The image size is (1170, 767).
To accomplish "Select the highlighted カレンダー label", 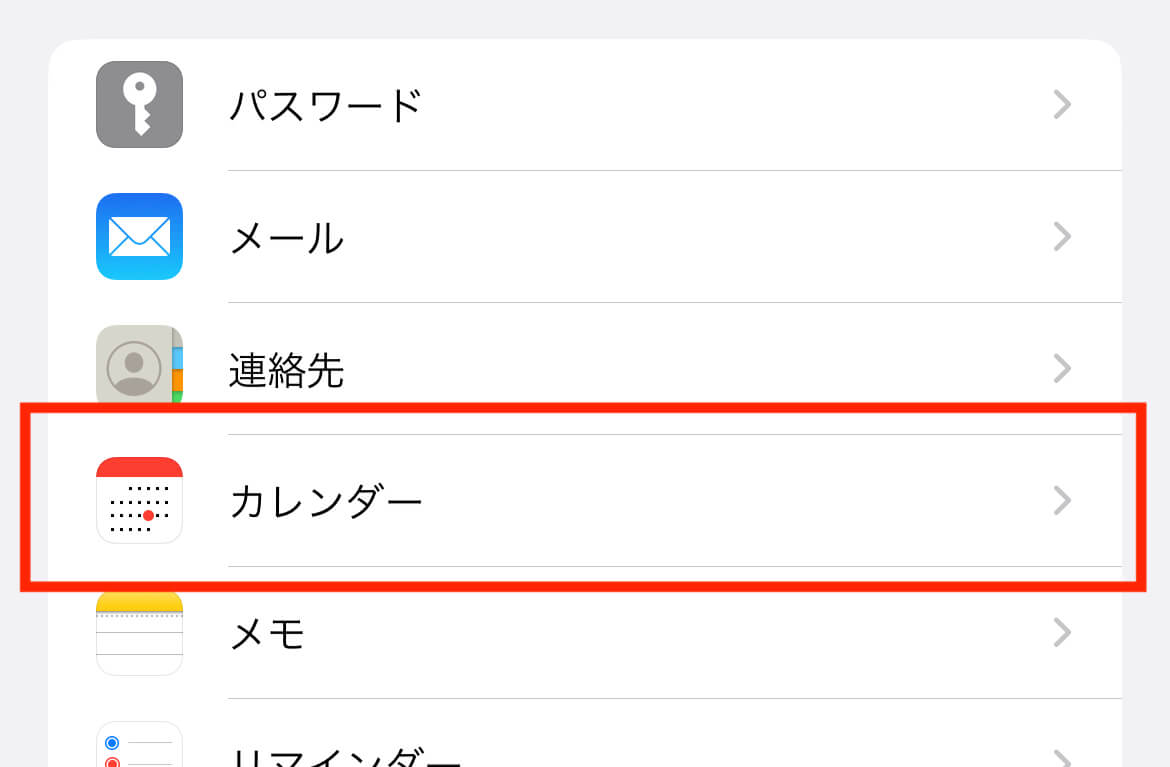I will (326, 501).
